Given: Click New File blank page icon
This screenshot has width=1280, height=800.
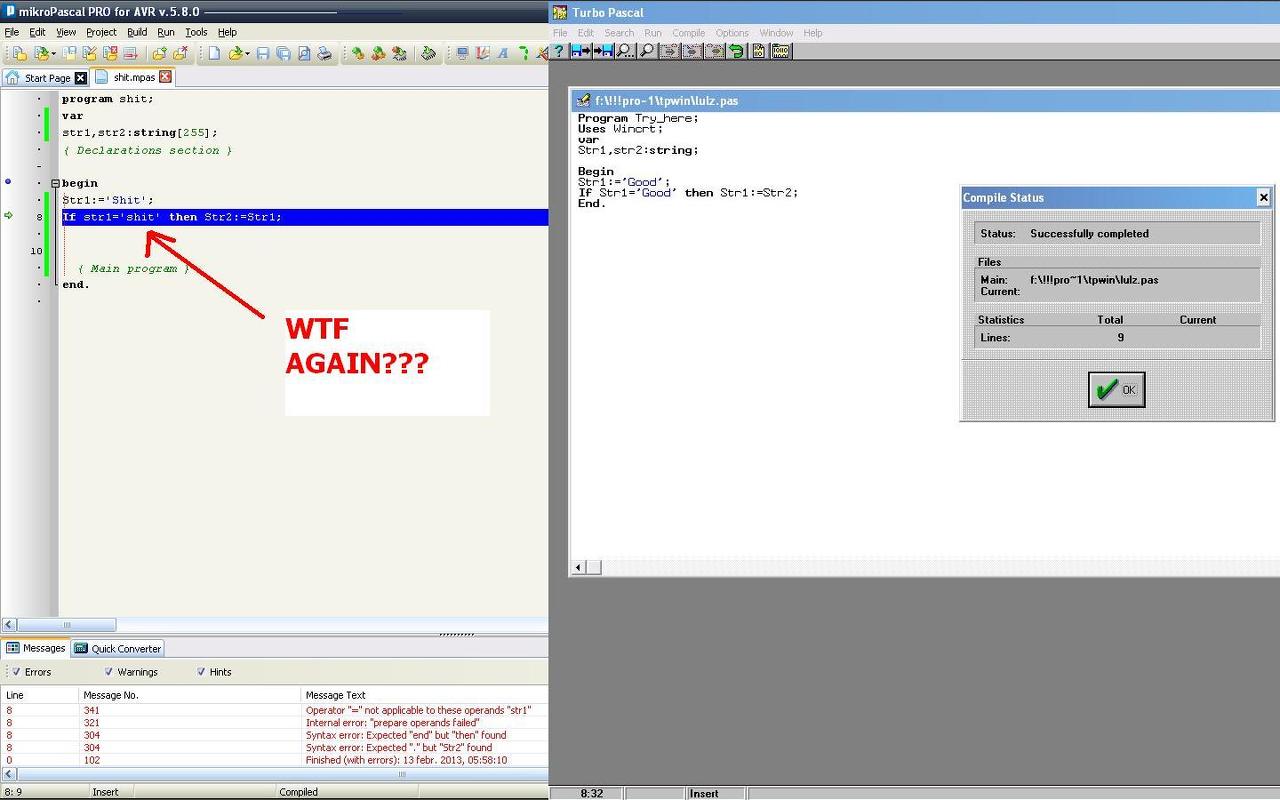Looking at the screenshot, I should [x=214, y=54].
